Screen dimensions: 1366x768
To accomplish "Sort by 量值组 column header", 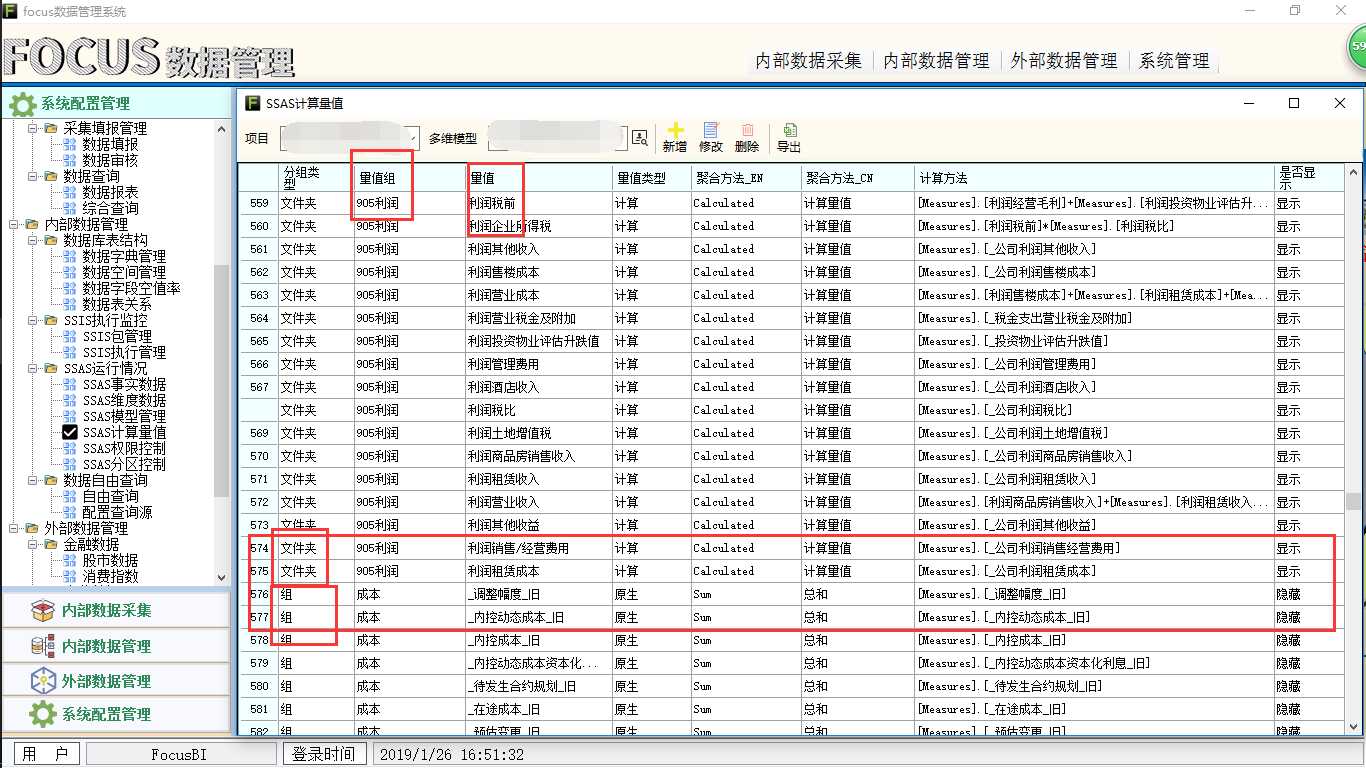I will click(x=411, y=178).
